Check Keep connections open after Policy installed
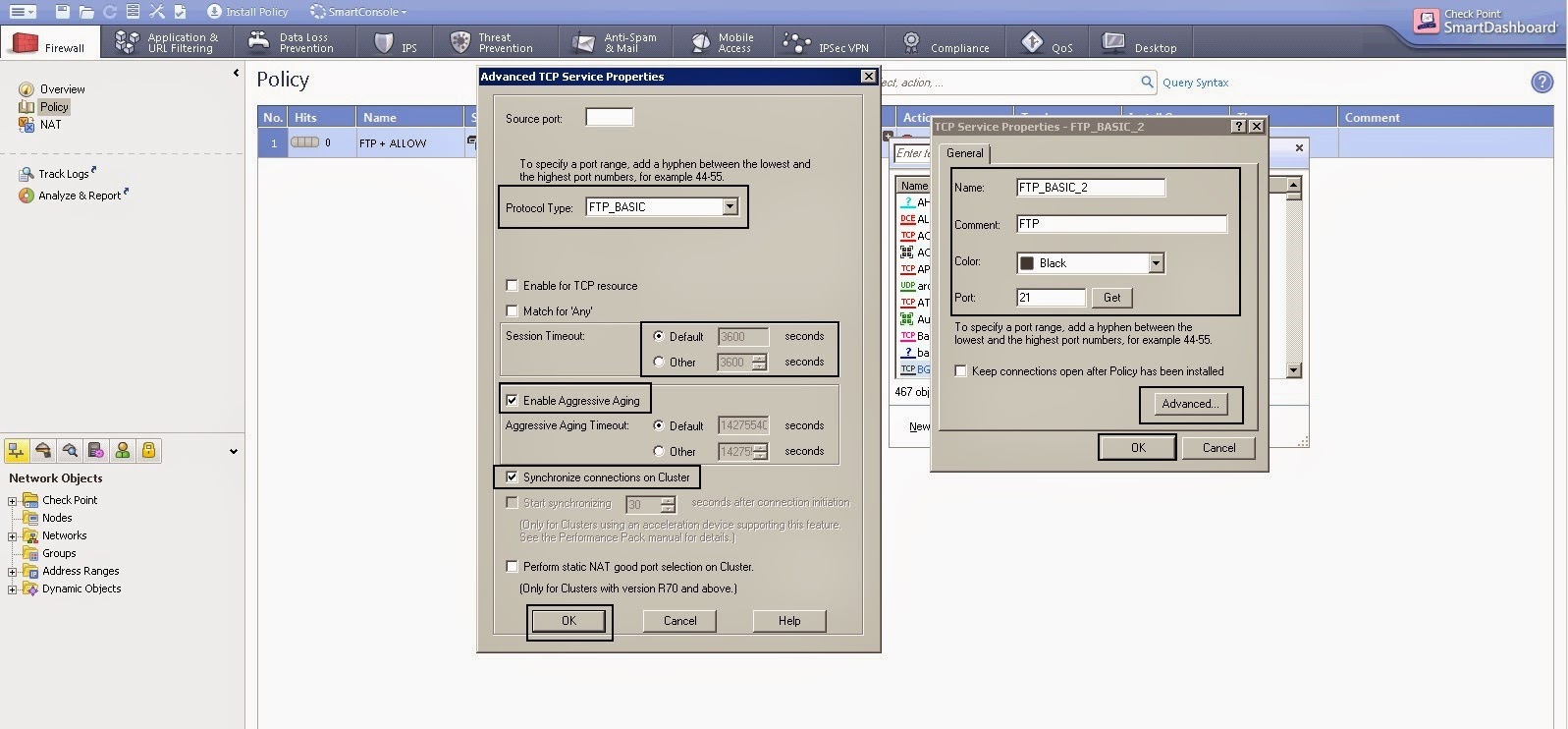The image size is (1568, 729). pyautogui.click(x=961, y=371)
